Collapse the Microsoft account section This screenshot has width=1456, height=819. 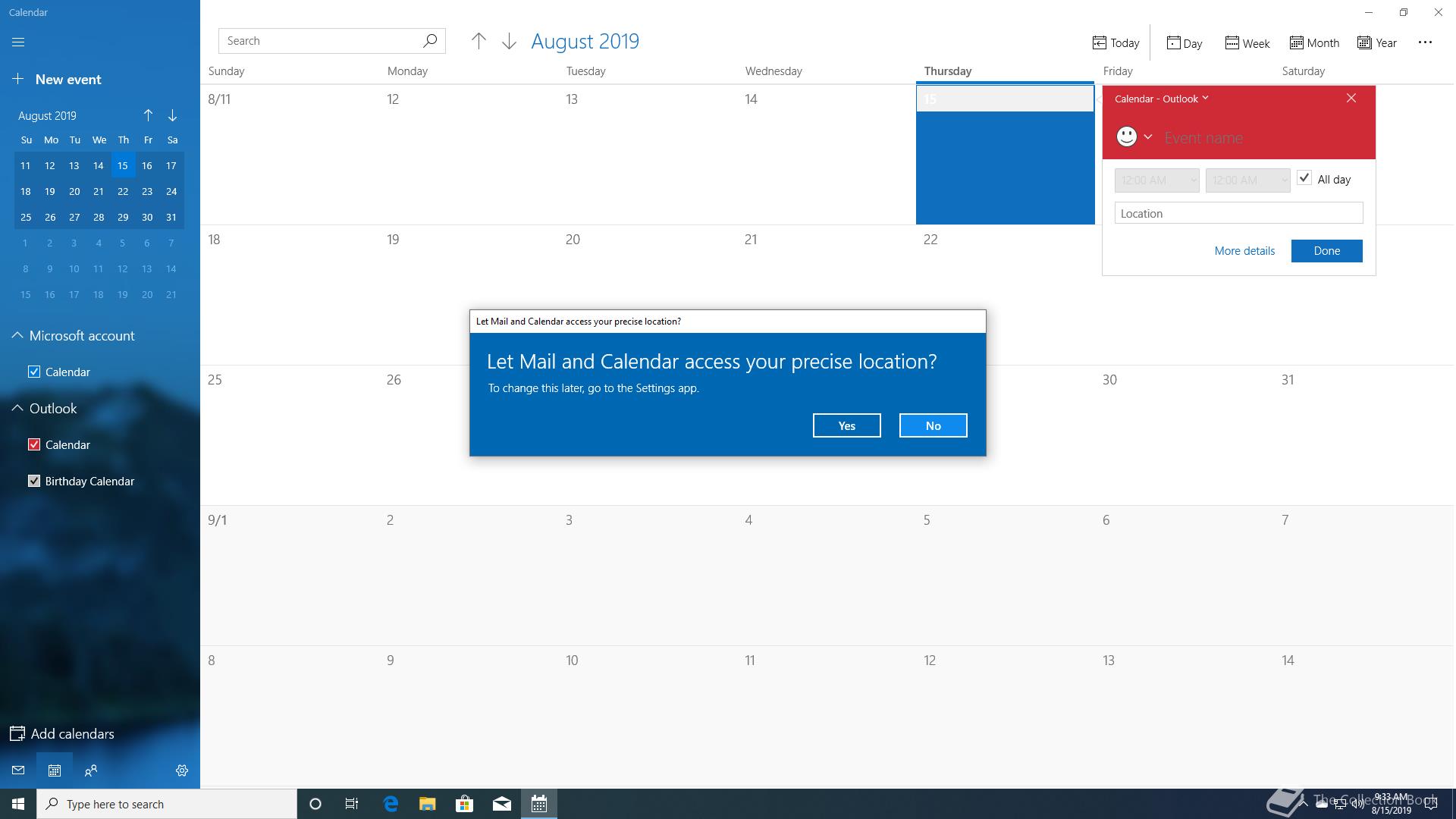17,336
